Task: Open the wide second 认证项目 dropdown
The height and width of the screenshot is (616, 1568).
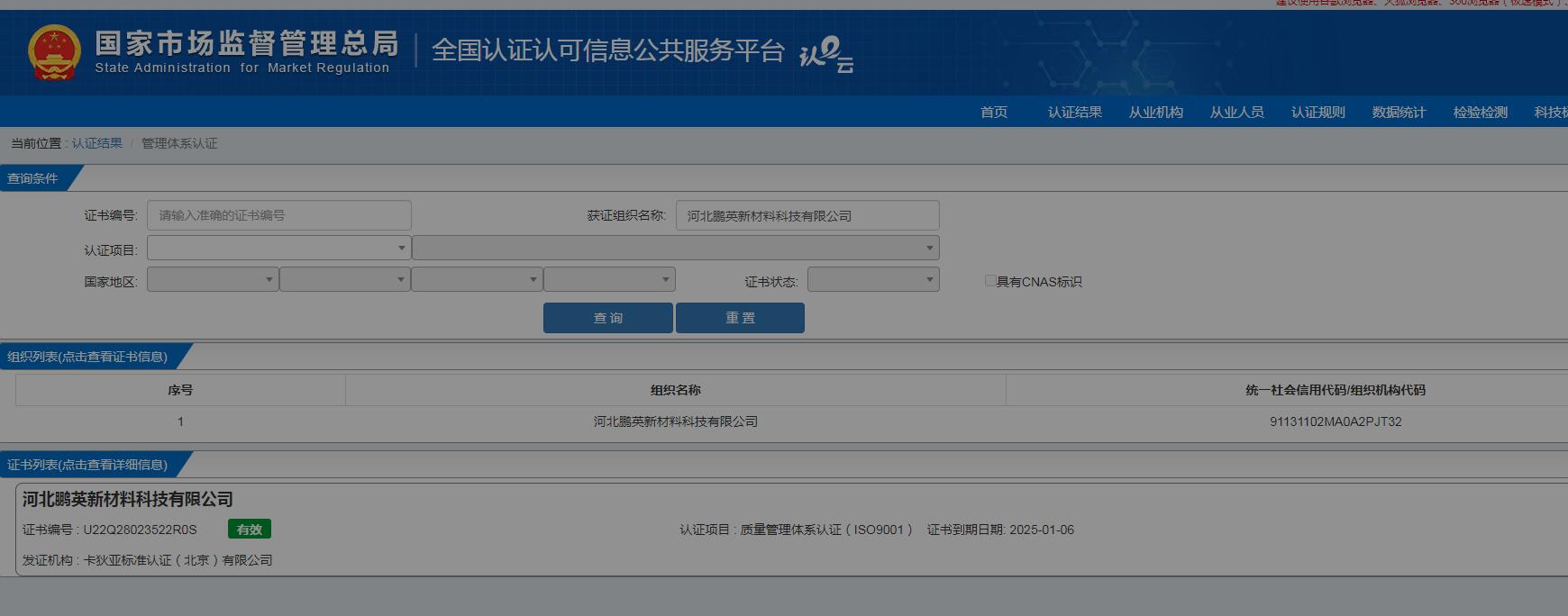Action: point(675,248)
